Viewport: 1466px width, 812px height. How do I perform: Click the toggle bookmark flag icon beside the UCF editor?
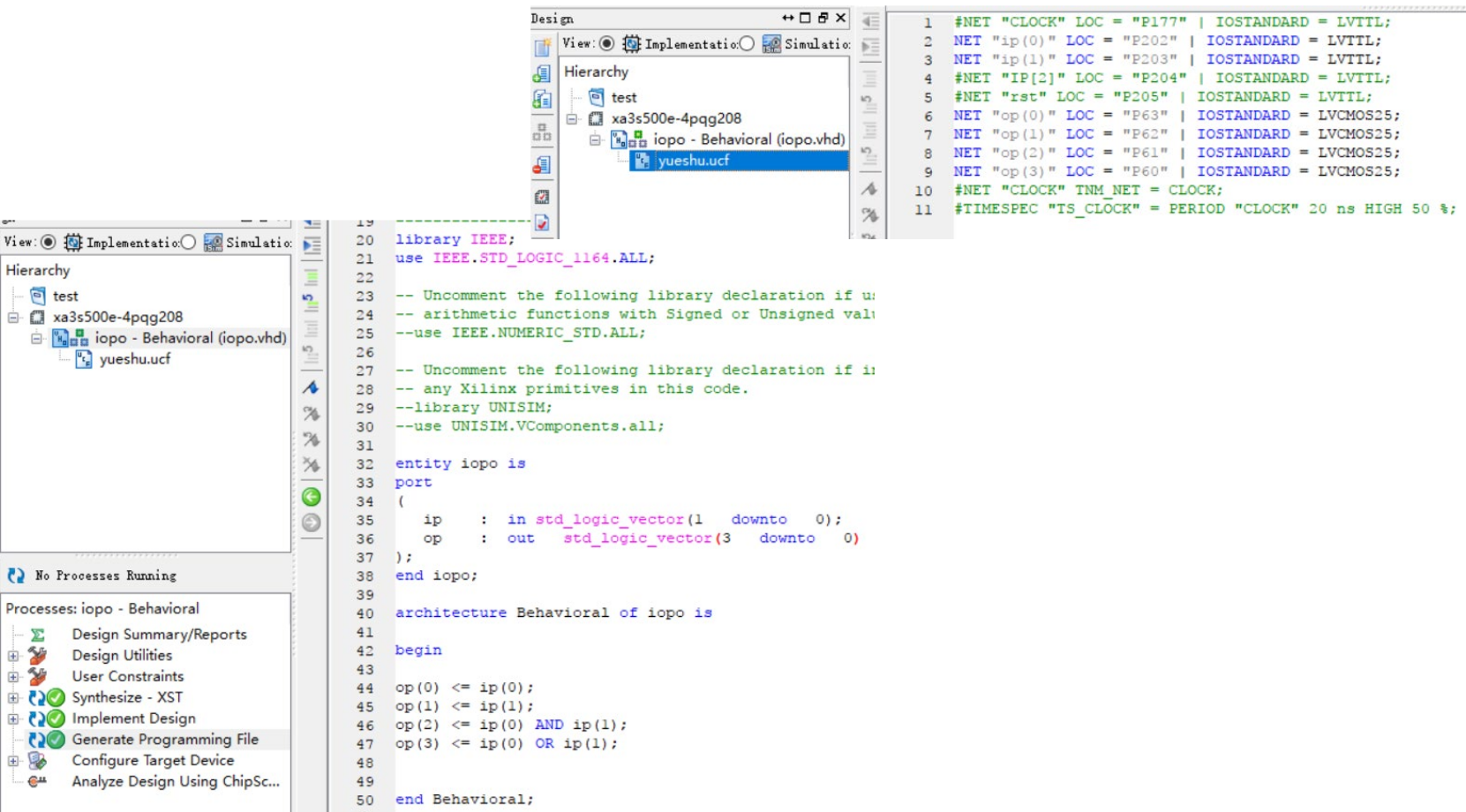tap(870, 189)
